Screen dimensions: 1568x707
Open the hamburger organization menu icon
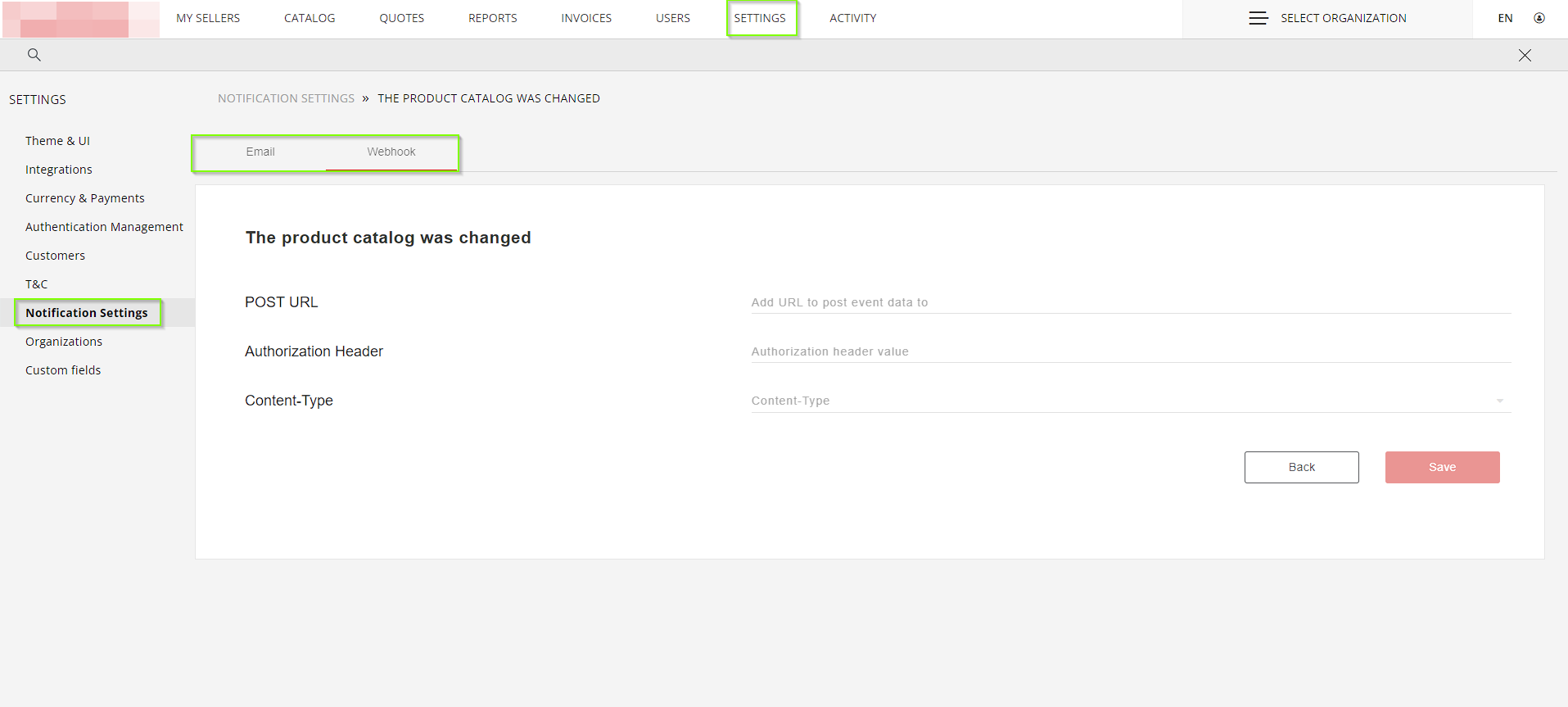(1258, 18)
